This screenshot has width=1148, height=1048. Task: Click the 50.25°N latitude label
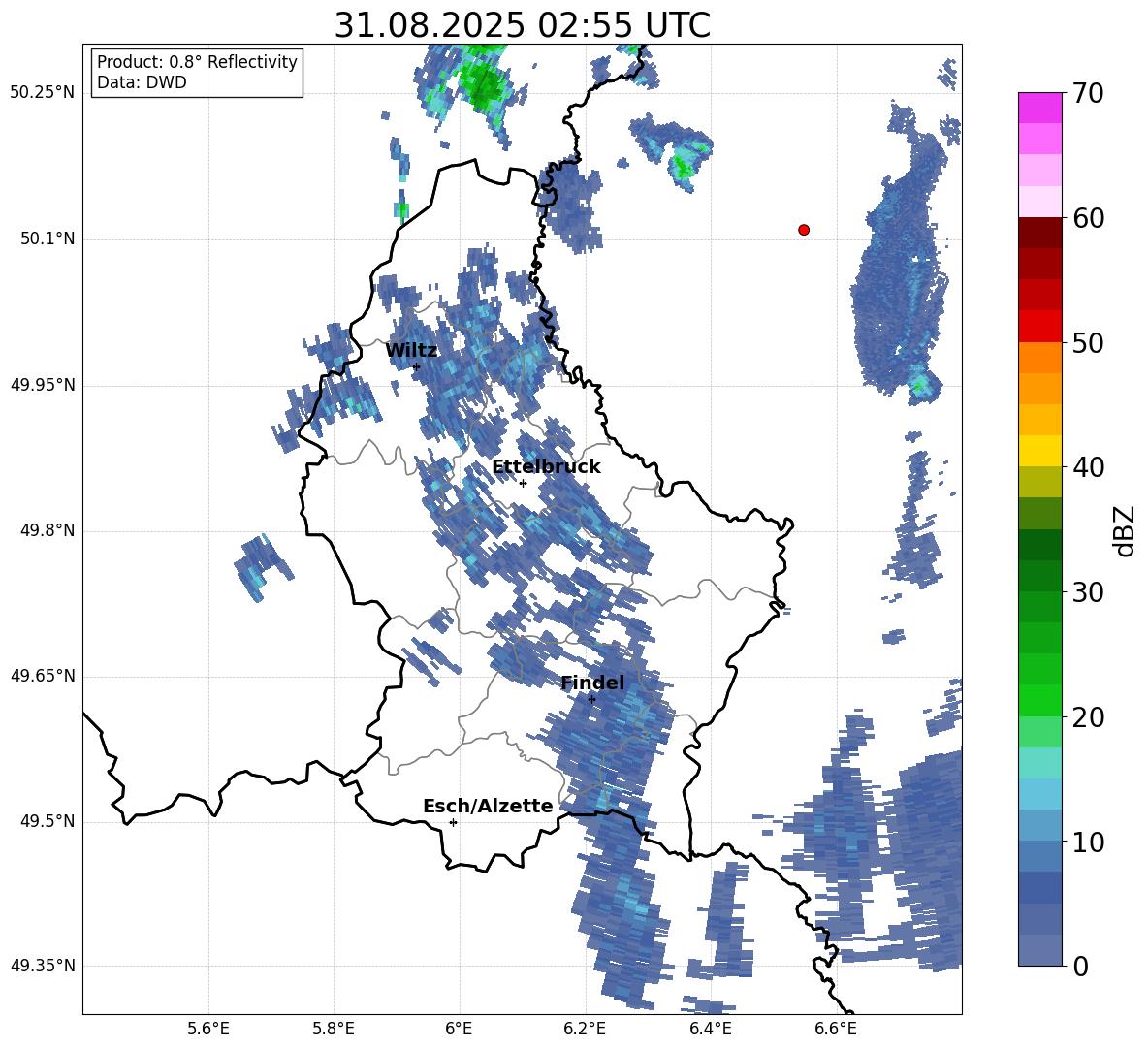click(43, 93)
